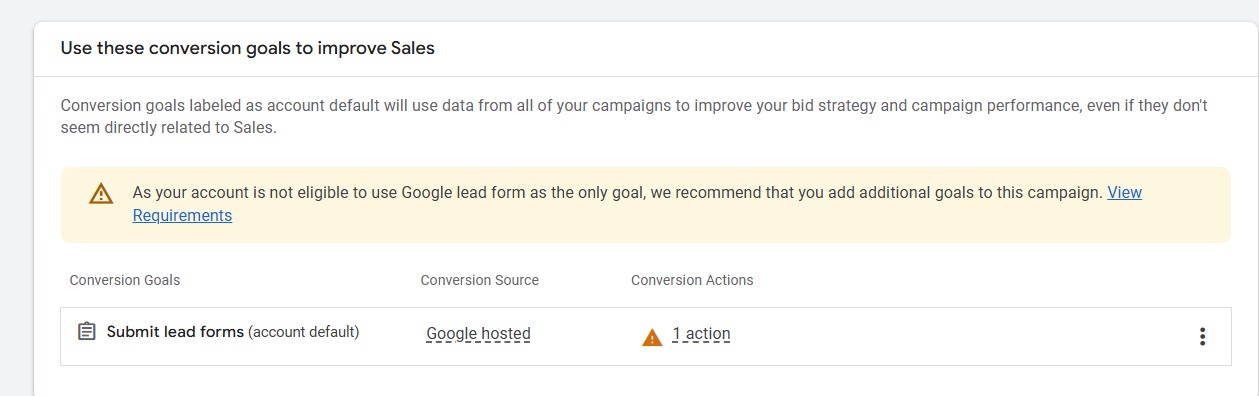Click the warning triangle in the yellow banner

(101, 194)
